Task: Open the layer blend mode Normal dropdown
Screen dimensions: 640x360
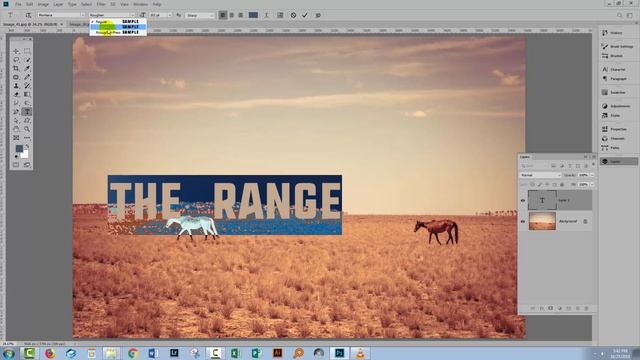Action: click(x=540, y=175)
